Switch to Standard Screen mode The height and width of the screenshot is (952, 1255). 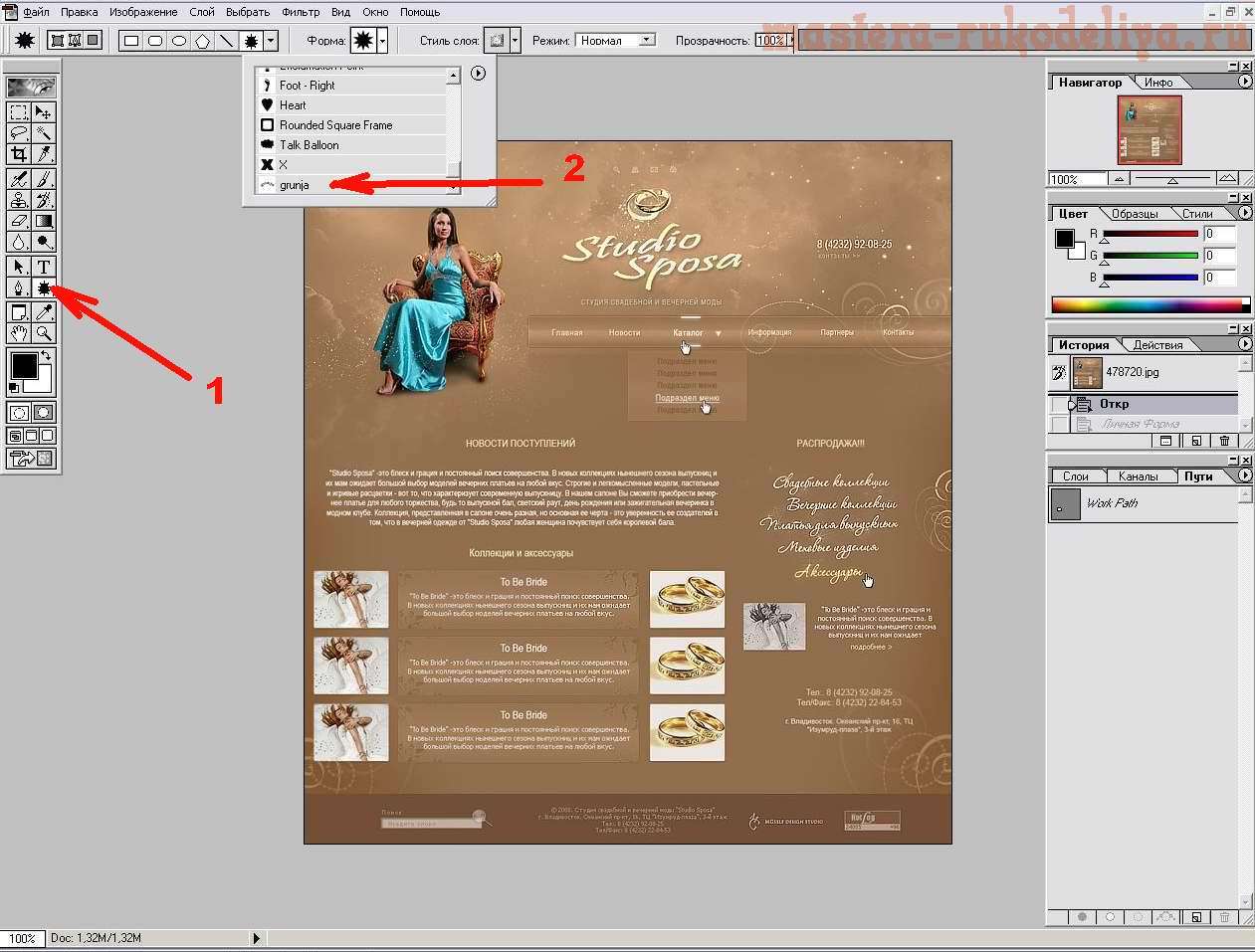click(14, 436)
